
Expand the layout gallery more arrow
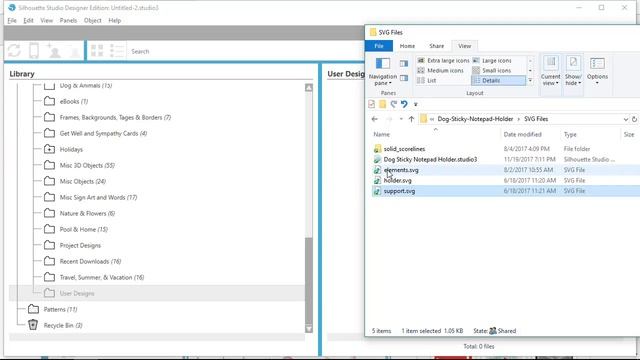pos(530,81)
